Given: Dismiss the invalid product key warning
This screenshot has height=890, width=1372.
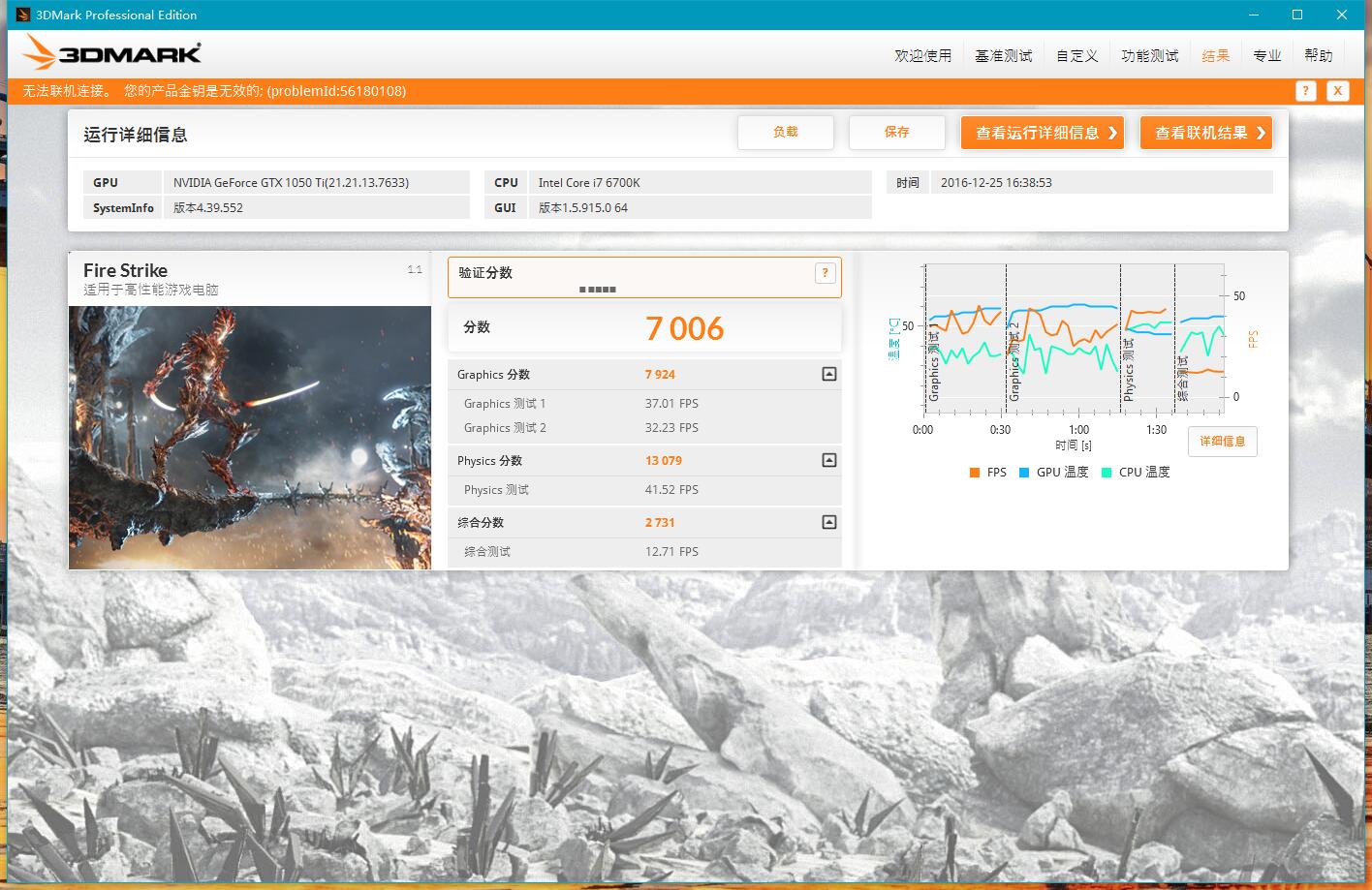Looking at the screenshot, I should (1338, 90).
